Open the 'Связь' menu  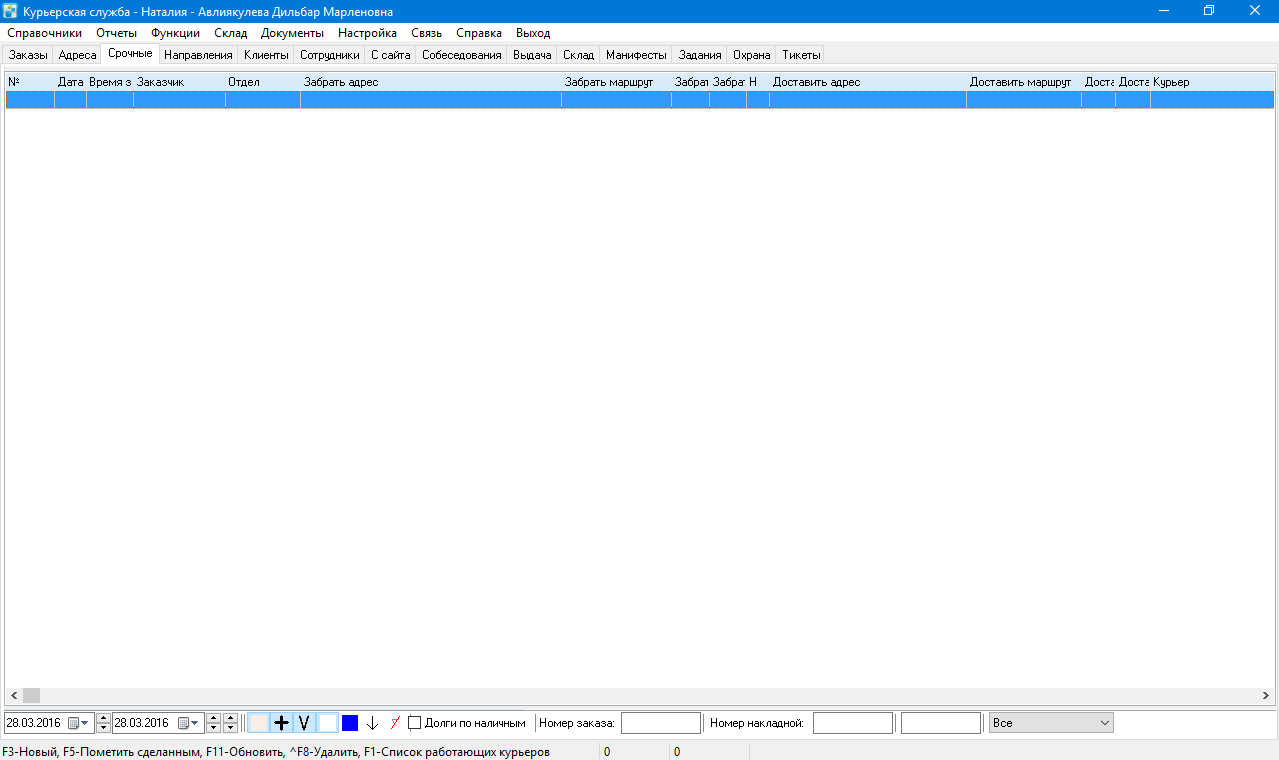pyautogui.click(x=426, y=33)
